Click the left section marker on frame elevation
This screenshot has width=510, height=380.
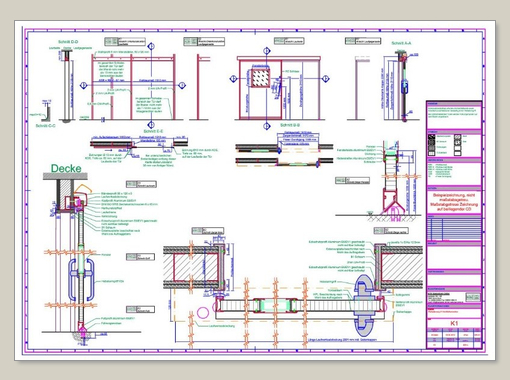pos(84,85)
